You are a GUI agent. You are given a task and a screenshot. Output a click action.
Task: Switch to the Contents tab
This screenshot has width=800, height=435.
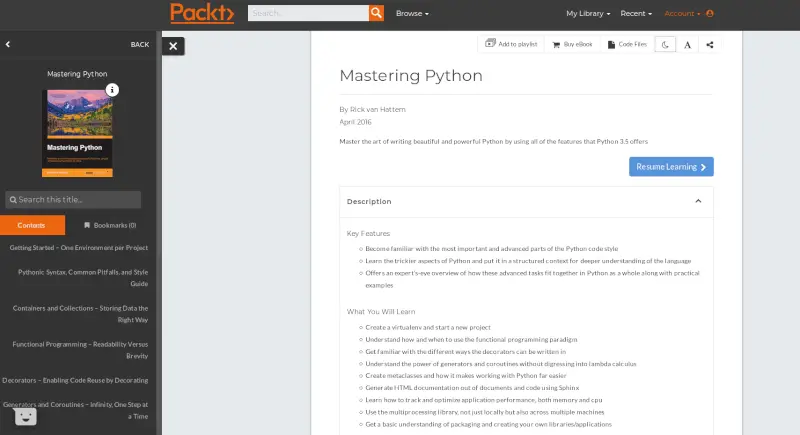pos(32,225)
